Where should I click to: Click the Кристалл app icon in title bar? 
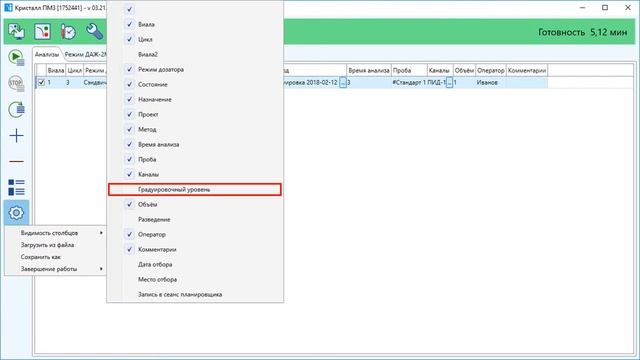point(8,8)
